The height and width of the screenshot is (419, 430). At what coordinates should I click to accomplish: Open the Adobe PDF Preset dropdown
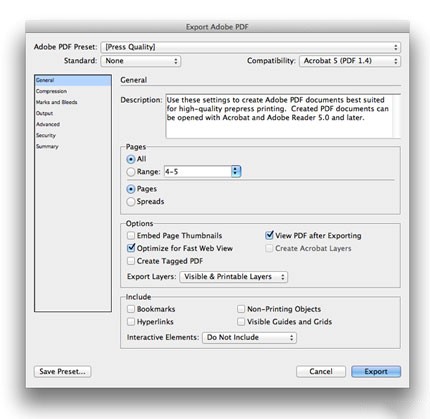(x=250, y=47)
